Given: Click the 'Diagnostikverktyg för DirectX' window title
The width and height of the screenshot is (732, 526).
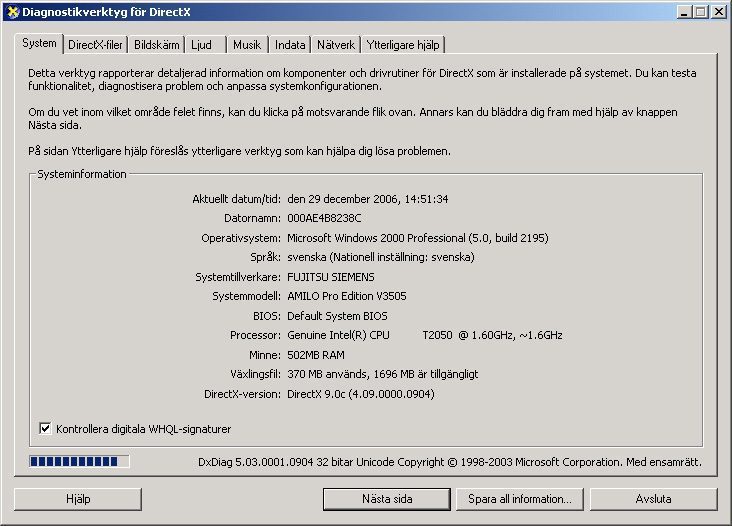Looking at the screenshot, I should 106,12.
